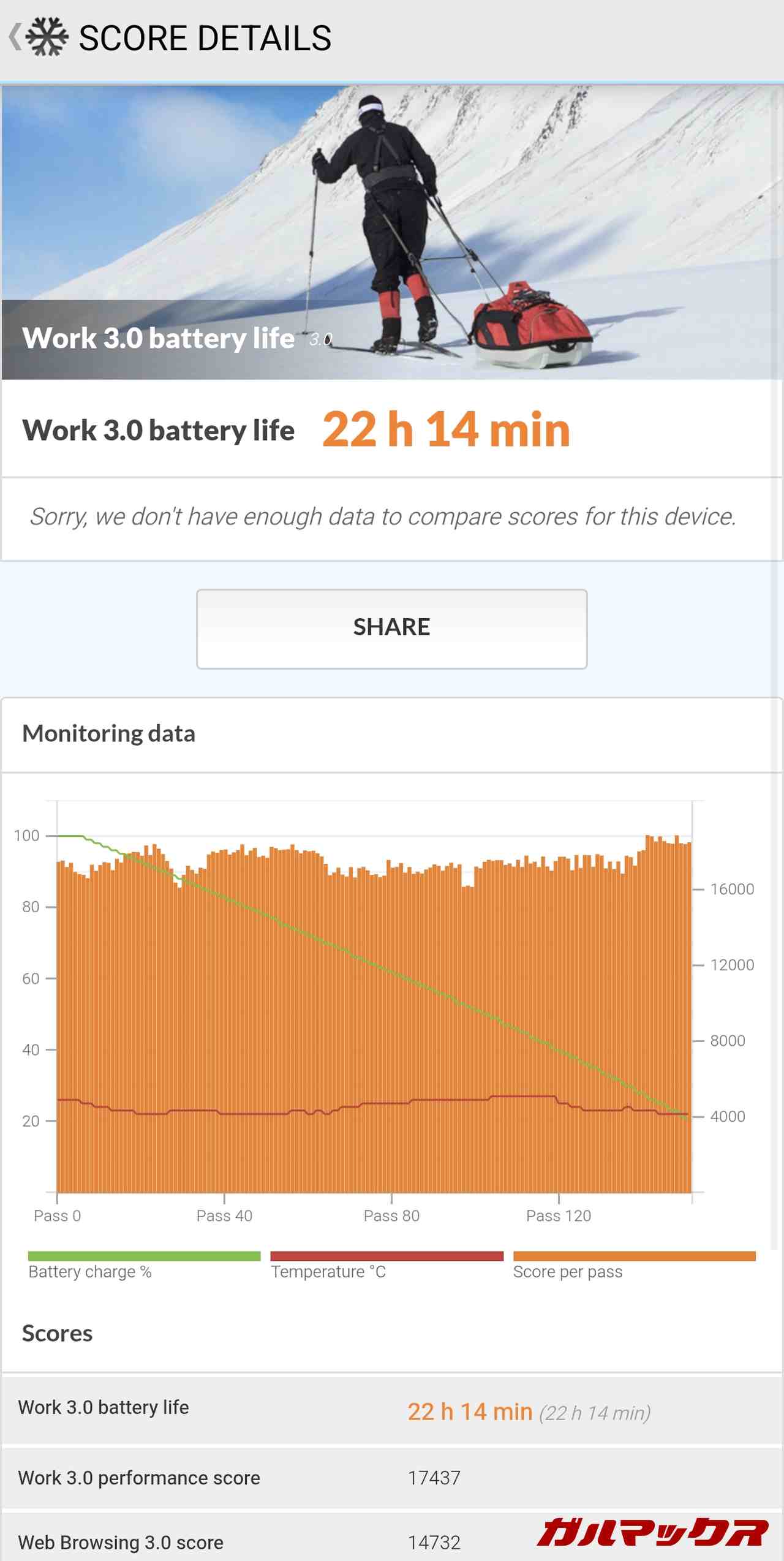Tap the Pass 120 marker on chart axis
The width and height of the screenshot is (784, 1561).
[559, 1215]
